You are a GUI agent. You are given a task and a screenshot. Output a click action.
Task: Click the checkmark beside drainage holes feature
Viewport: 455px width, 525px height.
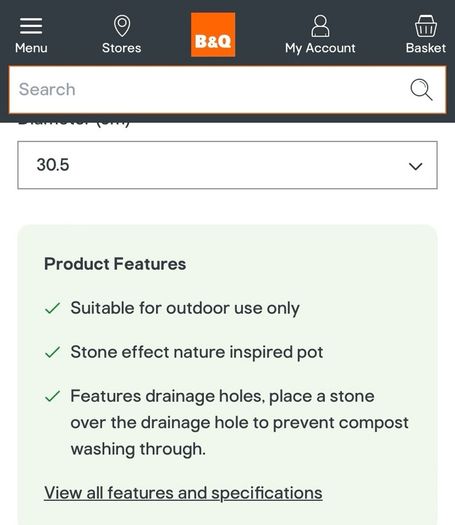52,396
